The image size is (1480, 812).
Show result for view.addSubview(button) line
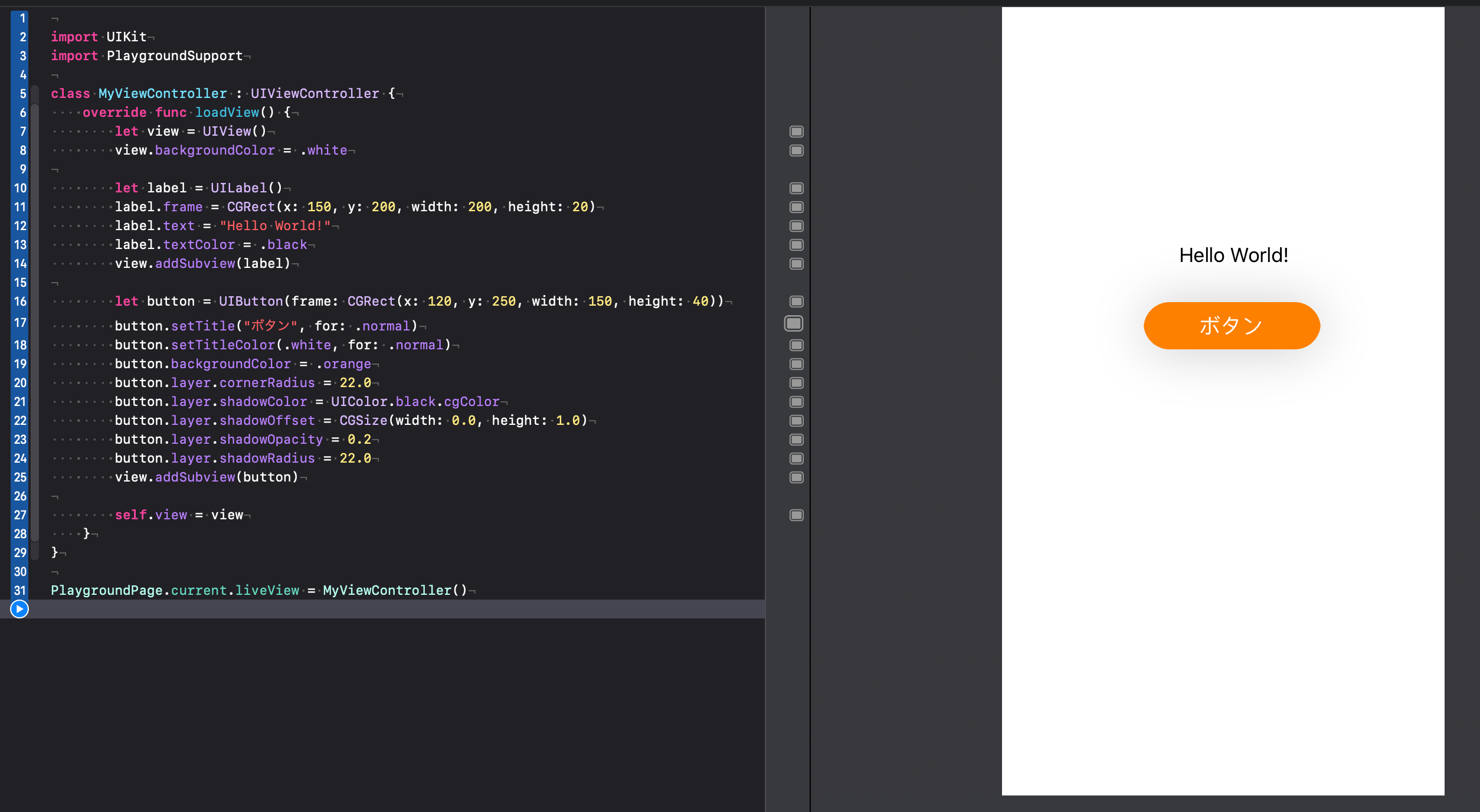pos(796,477)
